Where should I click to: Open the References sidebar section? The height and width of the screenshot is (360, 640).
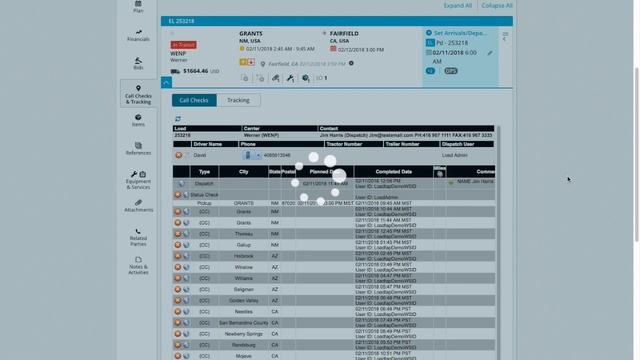tap(138, 149)
